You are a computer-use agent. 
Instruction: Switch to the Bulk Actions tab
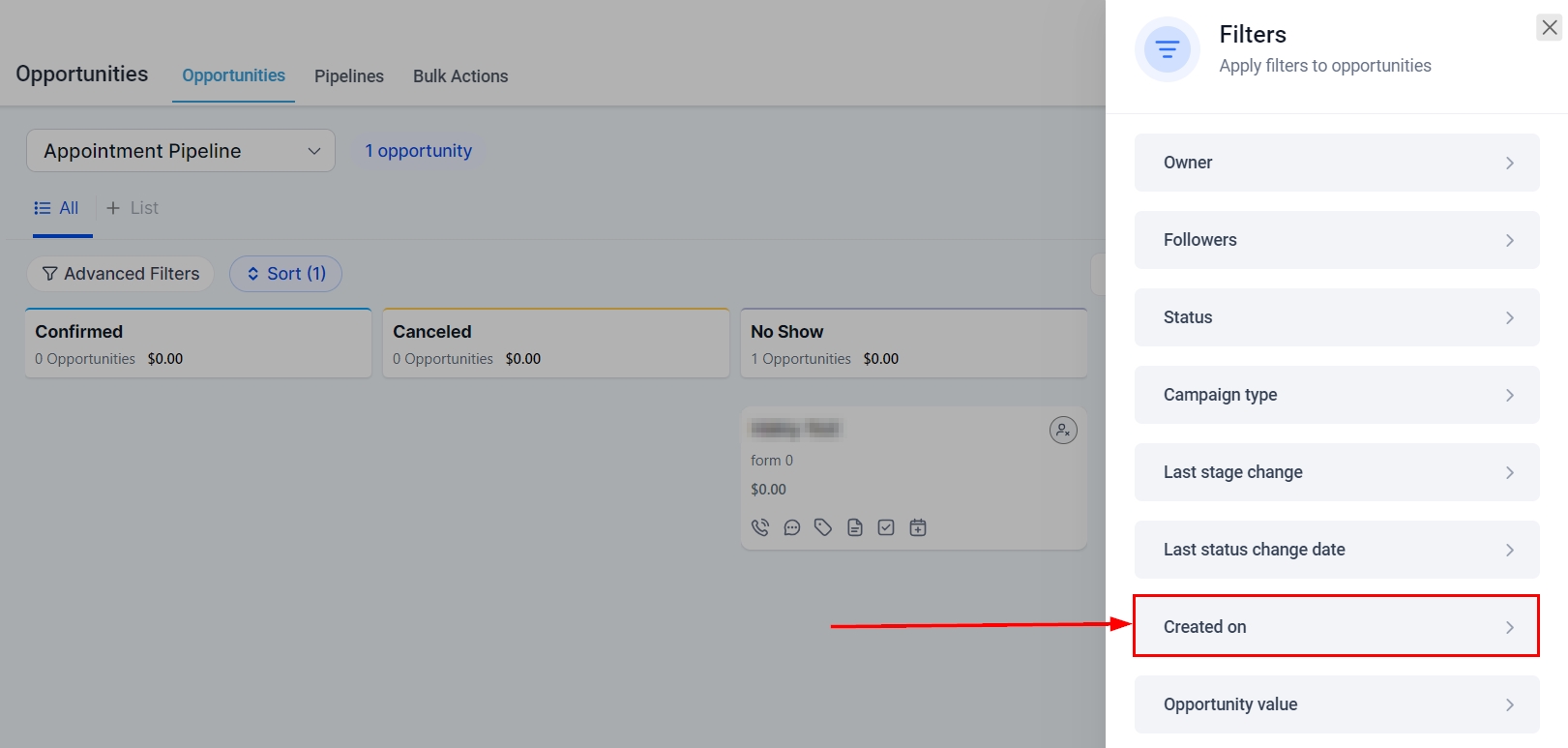(460, 76)
